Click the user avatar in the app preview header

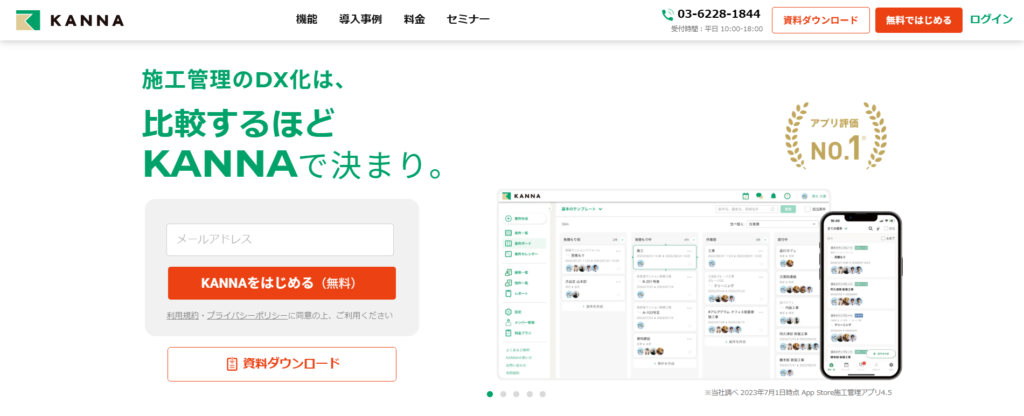(805, 196)
